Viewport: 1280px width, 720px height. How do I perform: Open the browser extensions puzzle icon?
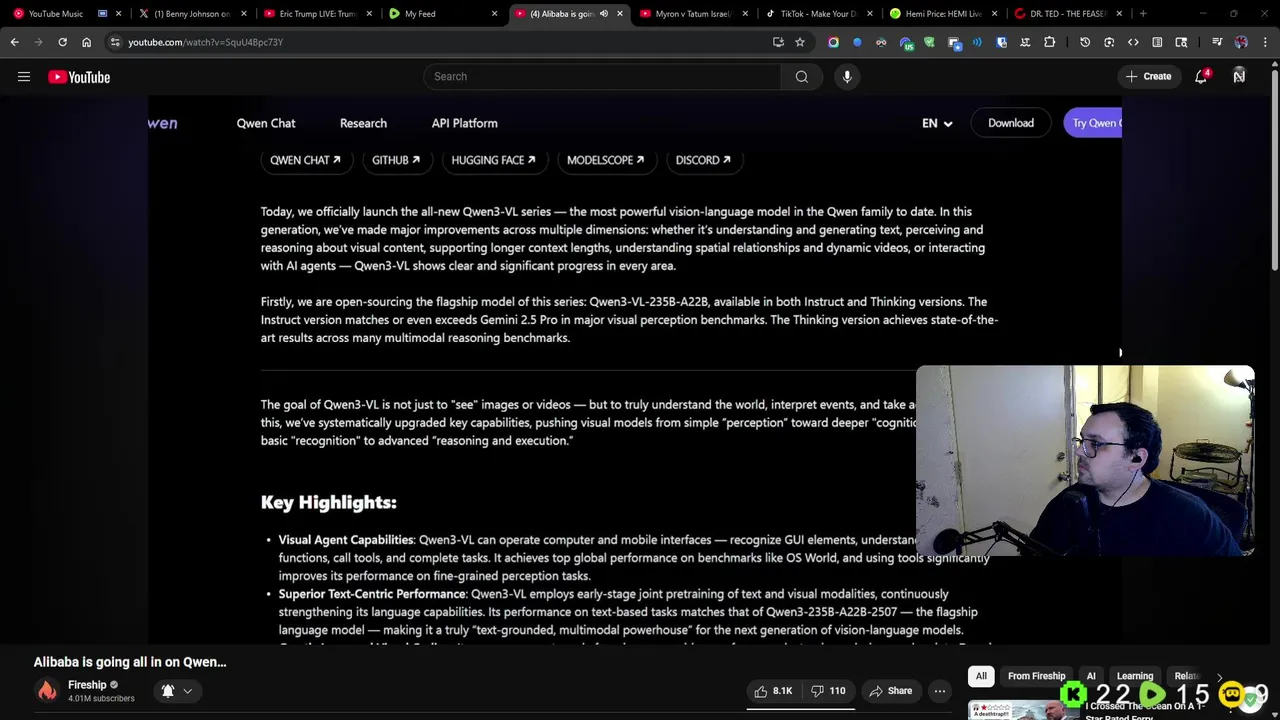click(1049, 42)
